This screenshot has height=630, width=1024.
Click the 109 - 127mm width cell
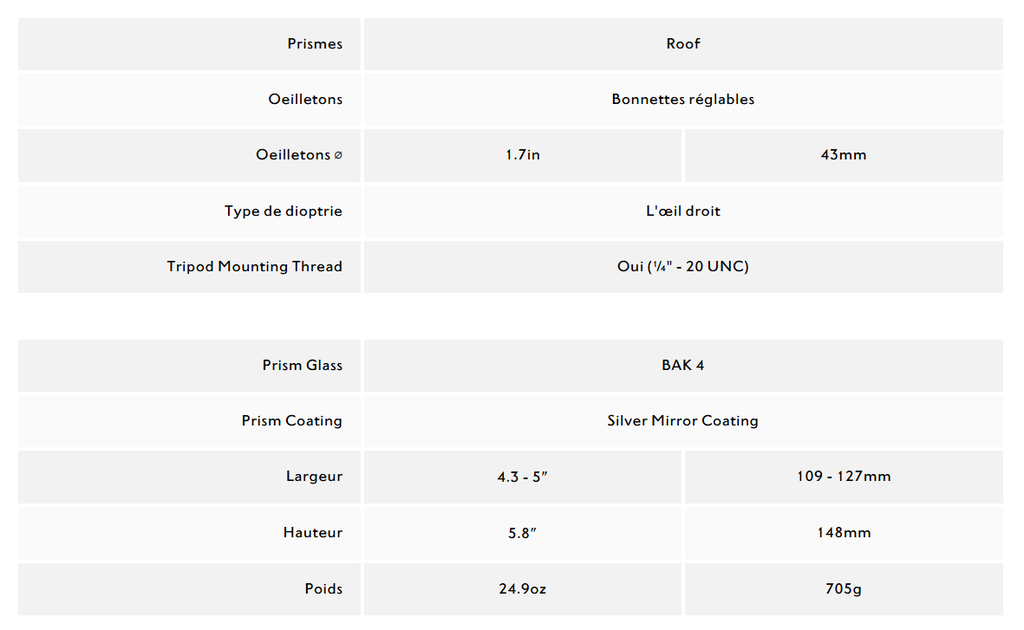point(844,477)
